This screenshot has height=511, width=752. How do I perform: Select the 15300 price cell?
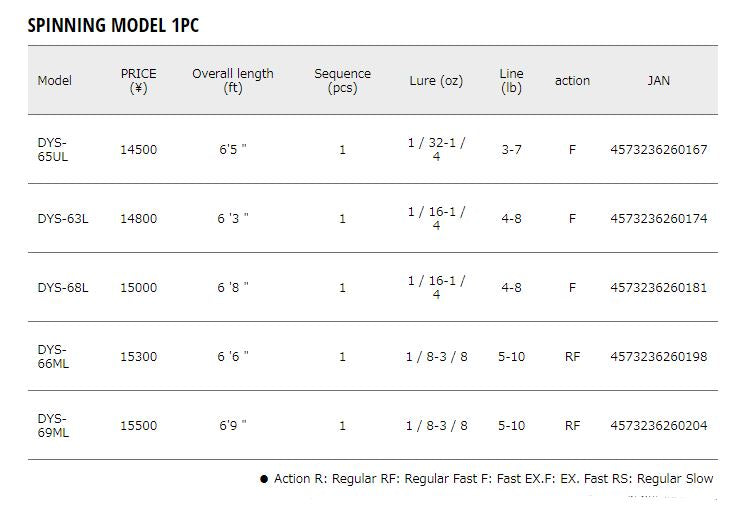[138, 357]
